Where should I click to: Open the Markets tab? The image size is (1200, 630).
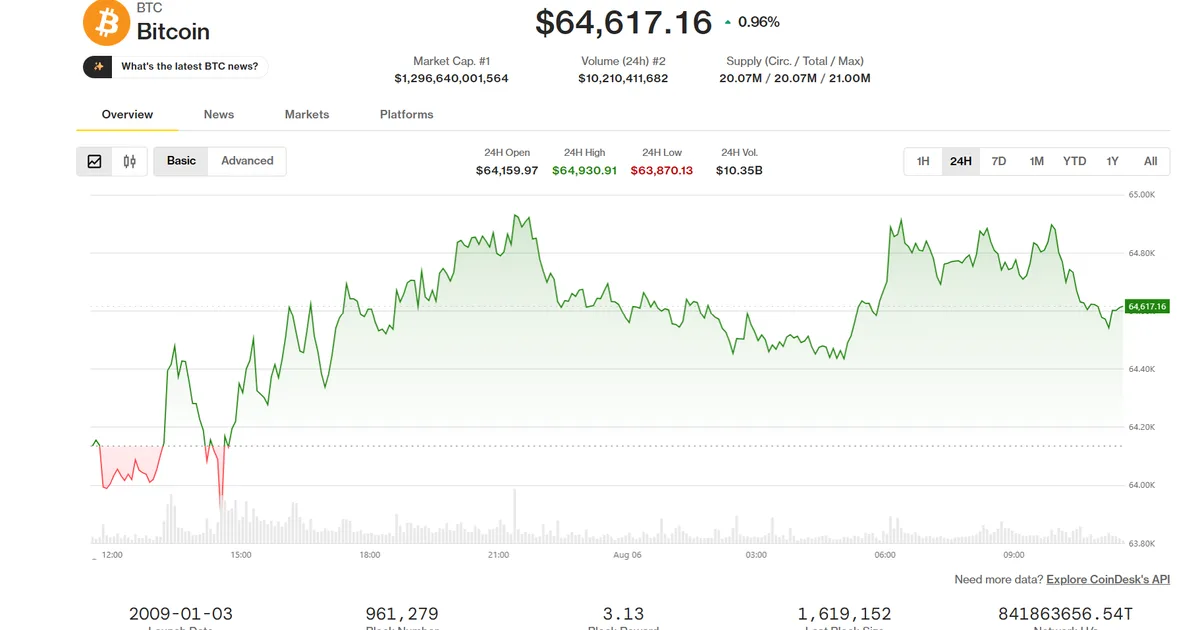click(x=307, y=114)
